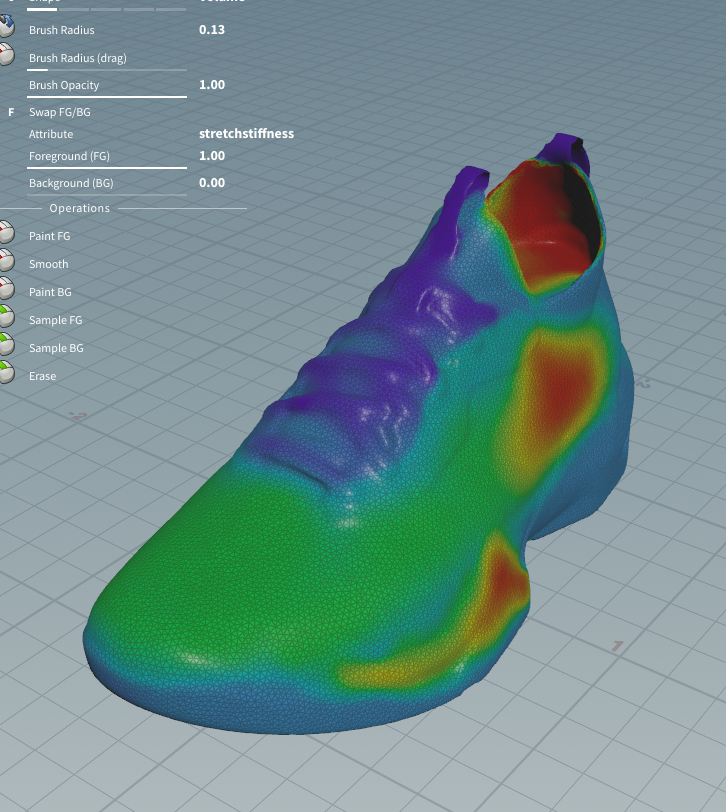
Task: Click the mouse icon next to Paint FG
Action: [7, 232]
